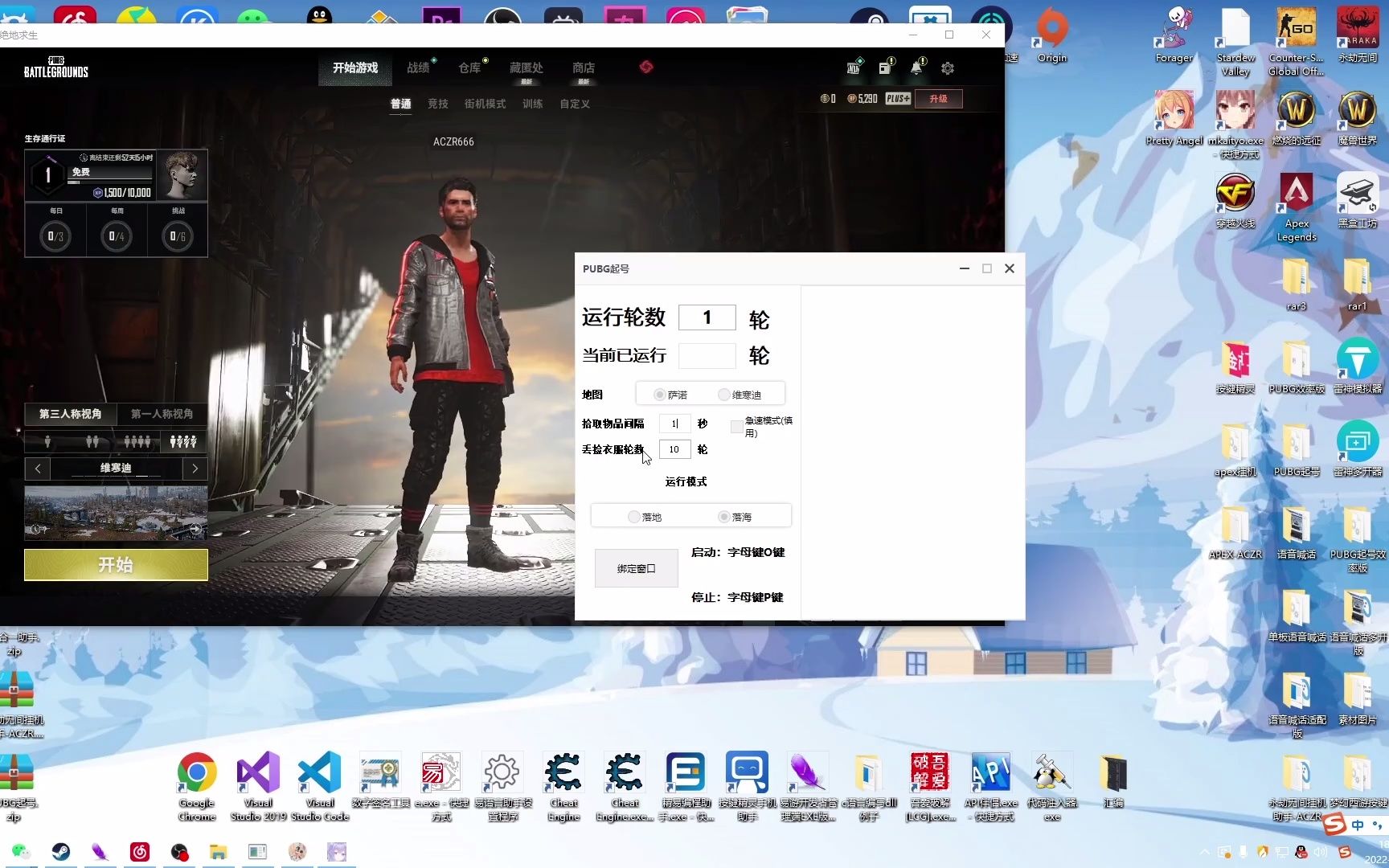Open Origin desktop icon
Viewport: 1389px width, 868px height.
pyautogui.click(x=1051, y=36)
